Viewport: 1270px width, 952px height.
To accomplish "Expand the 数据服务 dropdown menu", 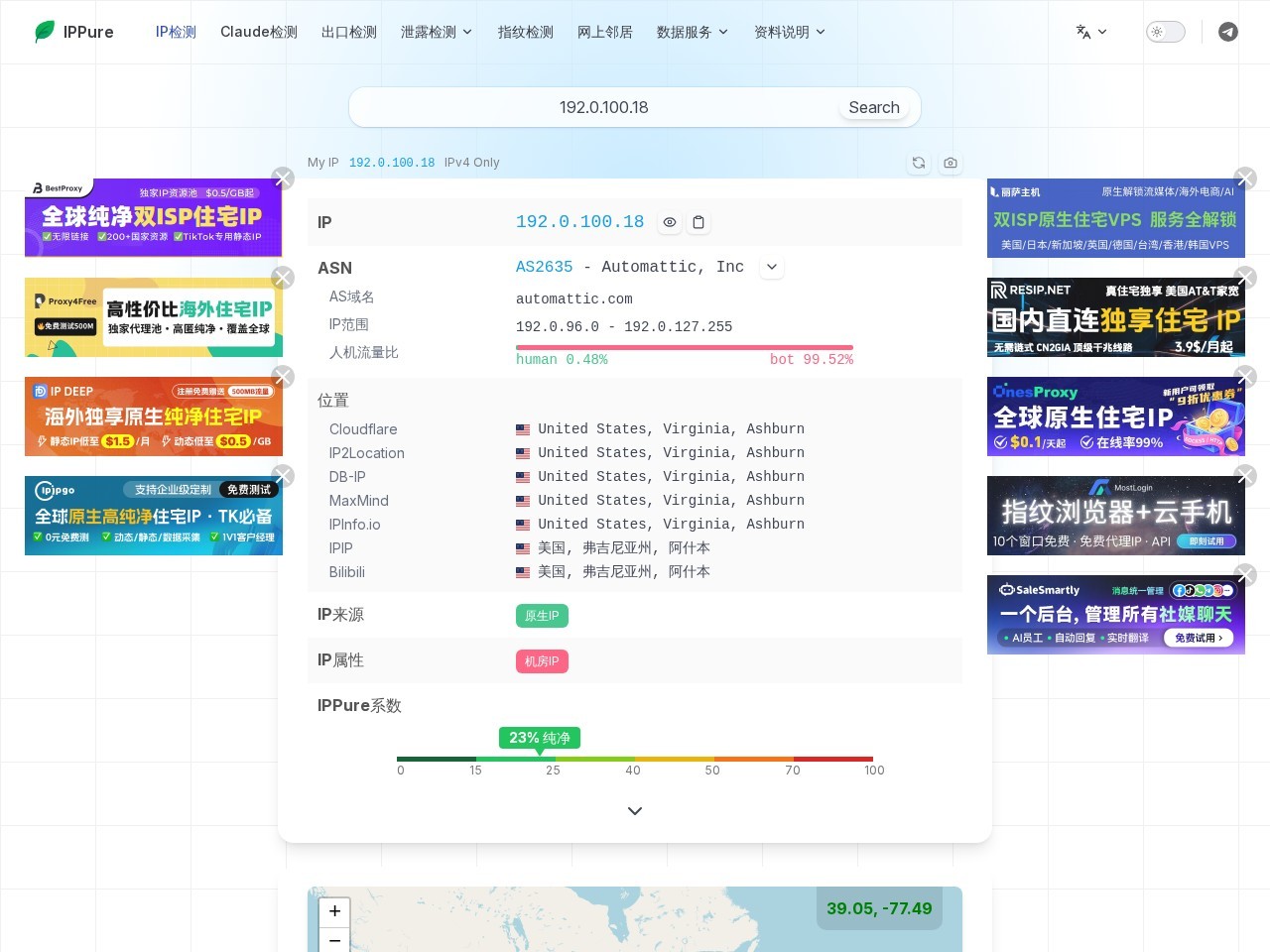I will [693, 32].
